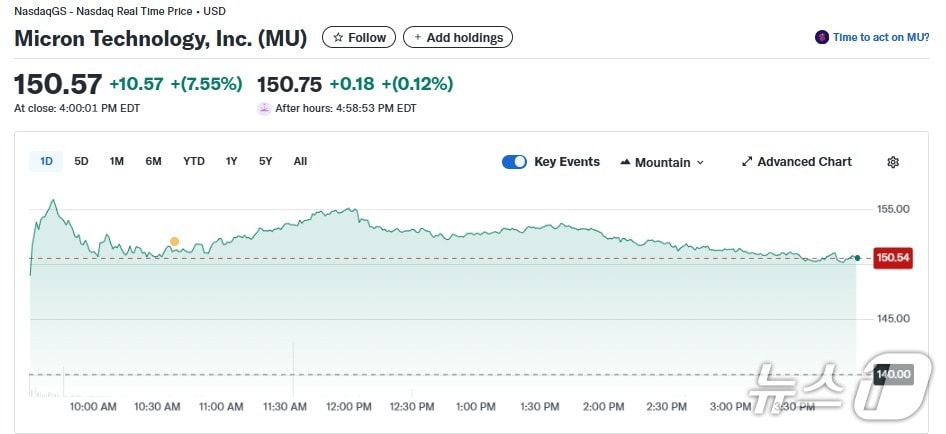Show the 1Y chart range

(231, 161)
